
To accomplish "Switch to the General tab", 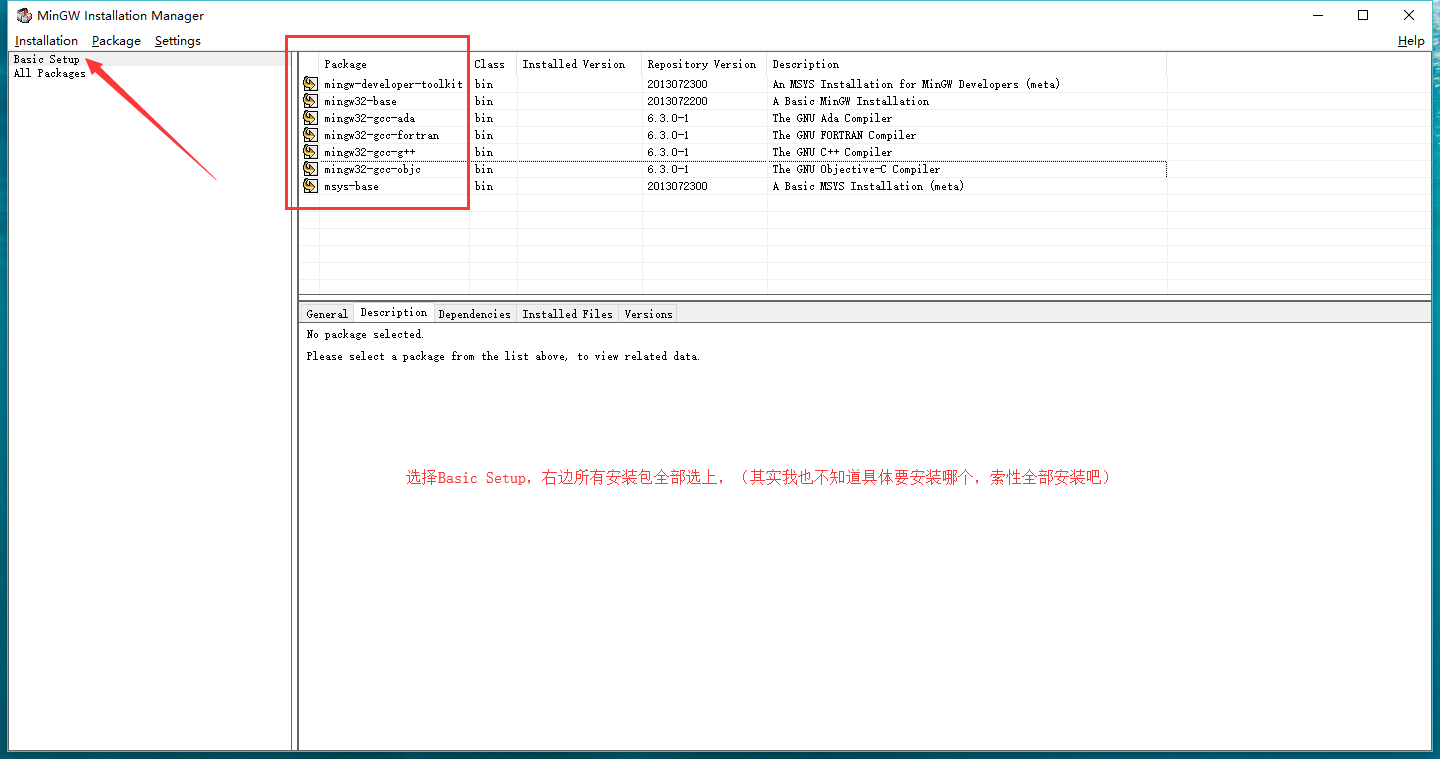I will click(327, 314).
